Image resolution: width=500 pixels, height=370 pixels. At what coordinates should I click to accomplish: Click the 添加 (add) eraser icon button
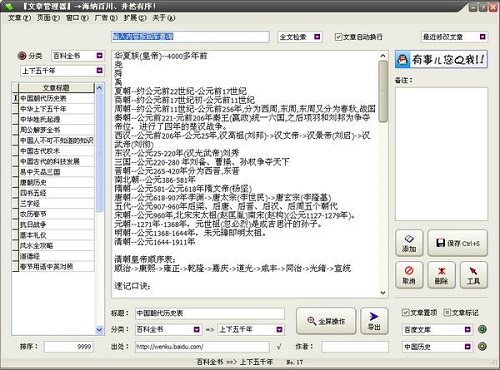[x=409, y=243]
